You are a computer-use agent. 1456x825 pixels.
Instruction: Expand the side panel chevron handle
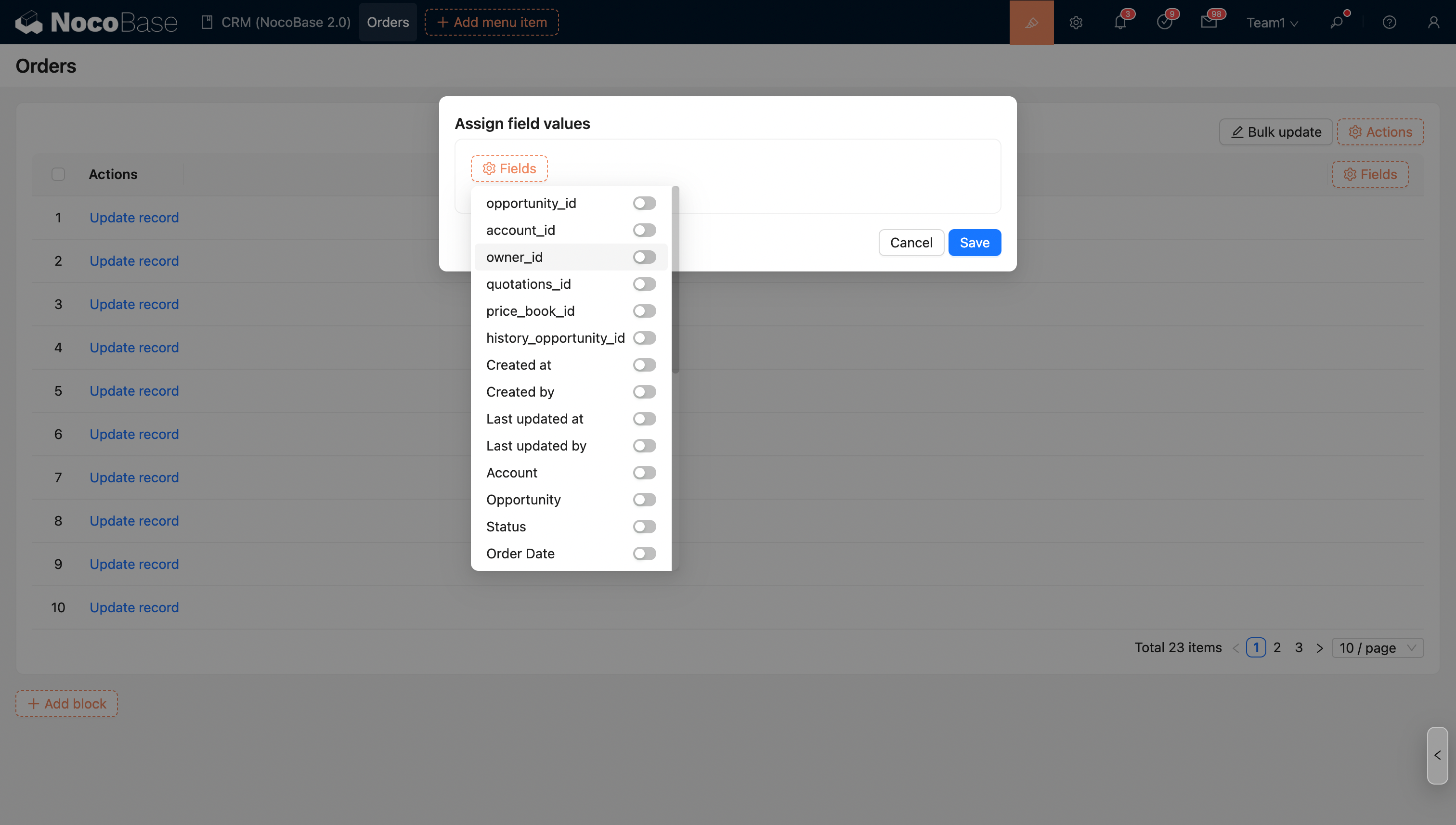[1437, 755]
